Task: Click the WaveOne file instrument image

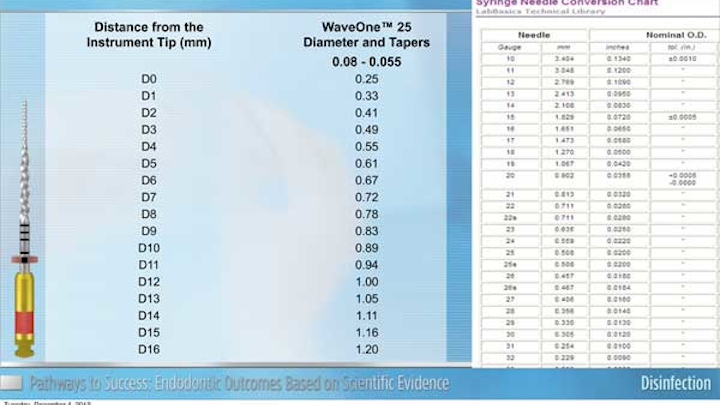Action: pyautogui.click(x=24, y=229)
